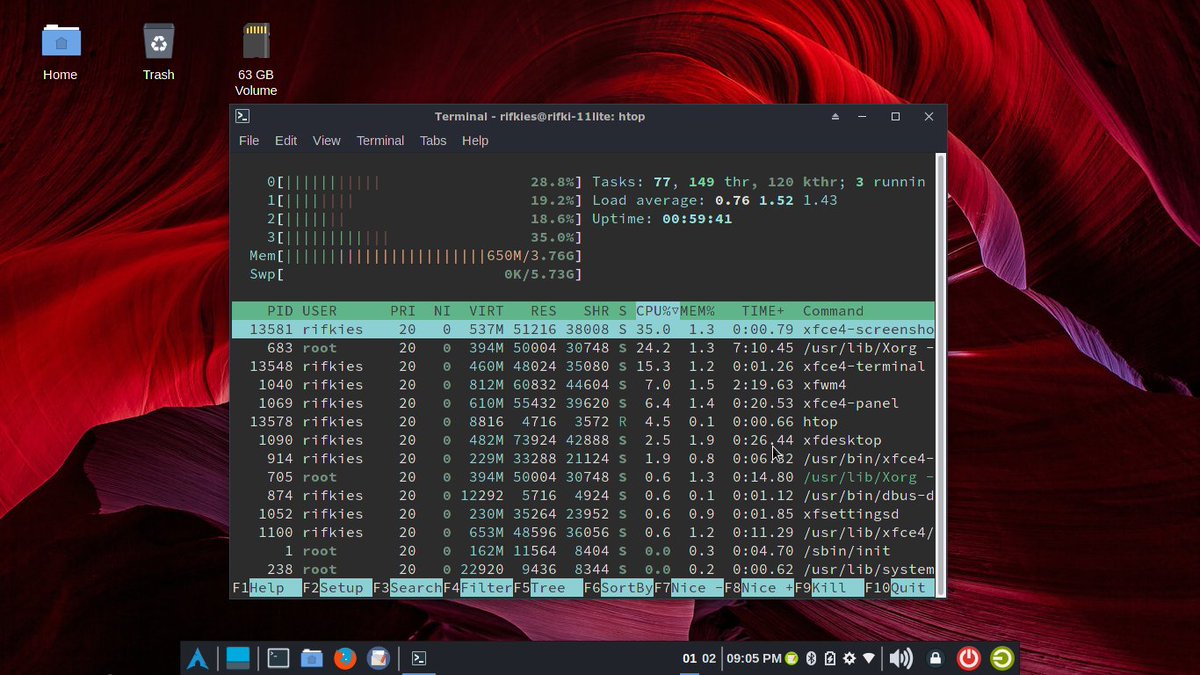Launch Firefox from the panel

[345, 658]
